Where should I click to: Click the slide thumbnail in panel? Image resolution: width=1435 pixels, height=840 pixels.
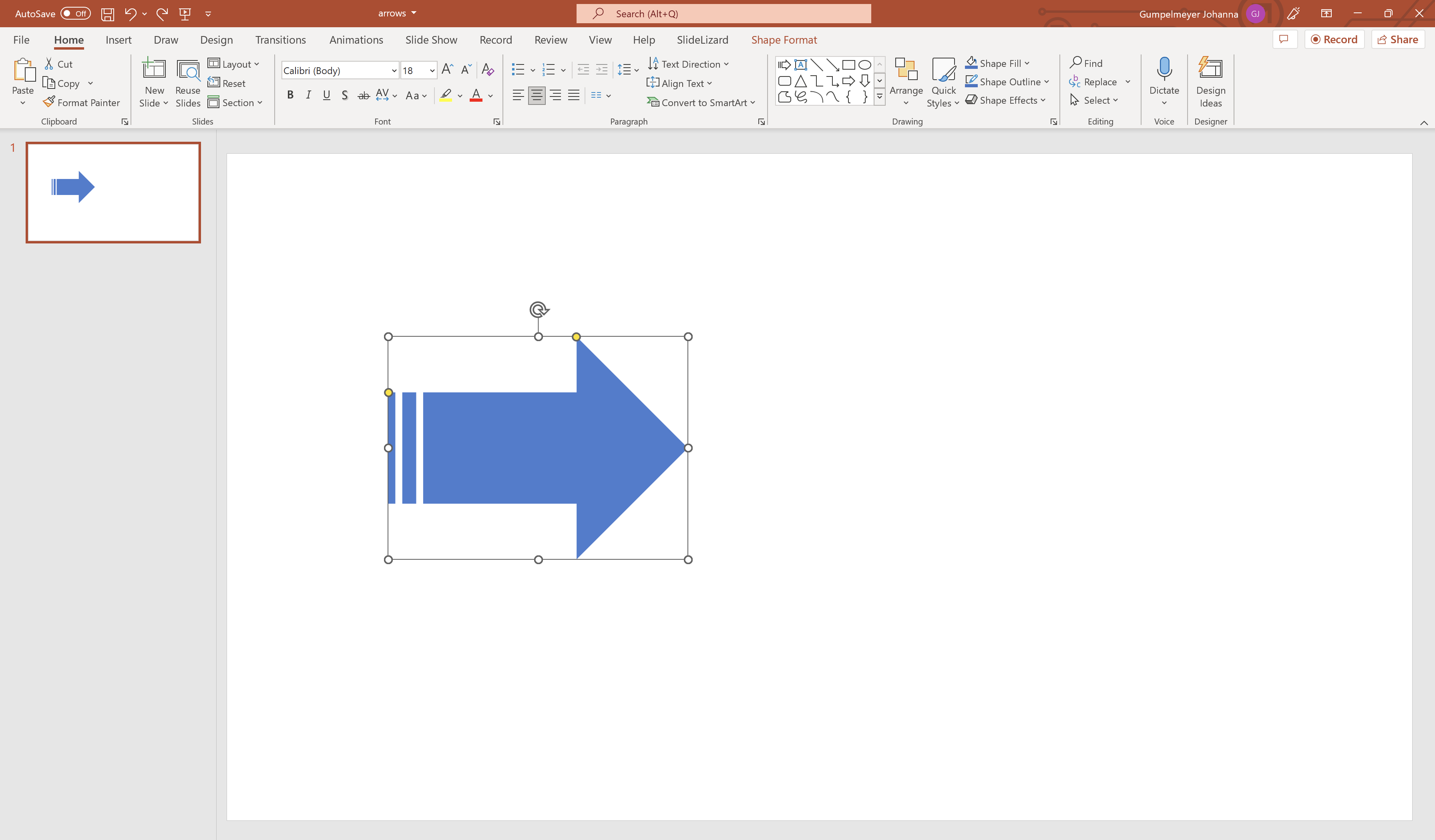(113, 192)
